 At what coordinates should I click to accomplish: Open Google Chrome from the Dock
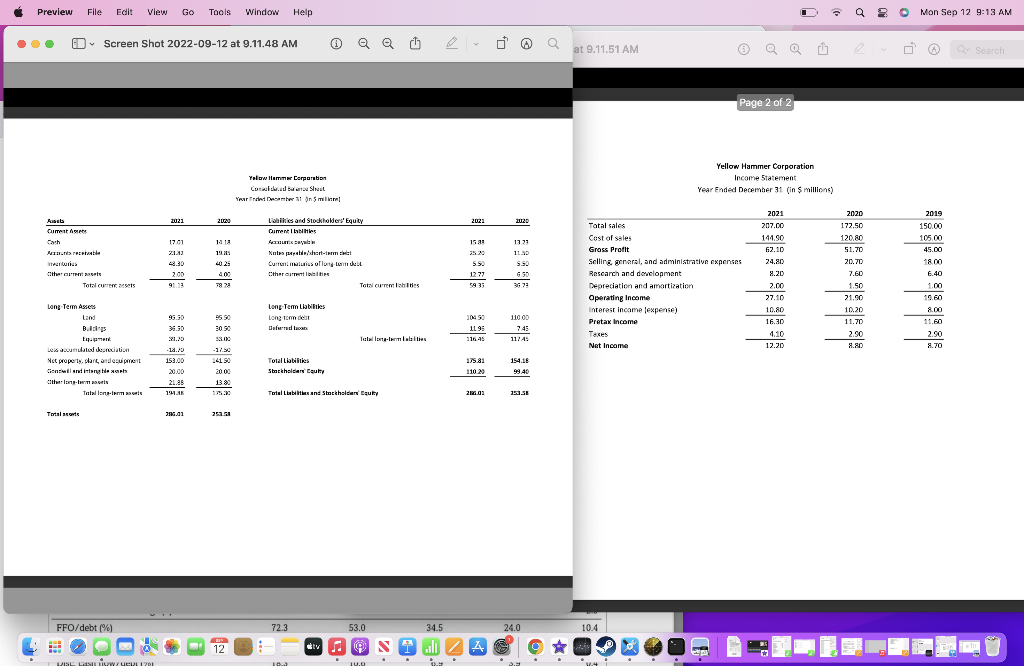pos(535,646)
